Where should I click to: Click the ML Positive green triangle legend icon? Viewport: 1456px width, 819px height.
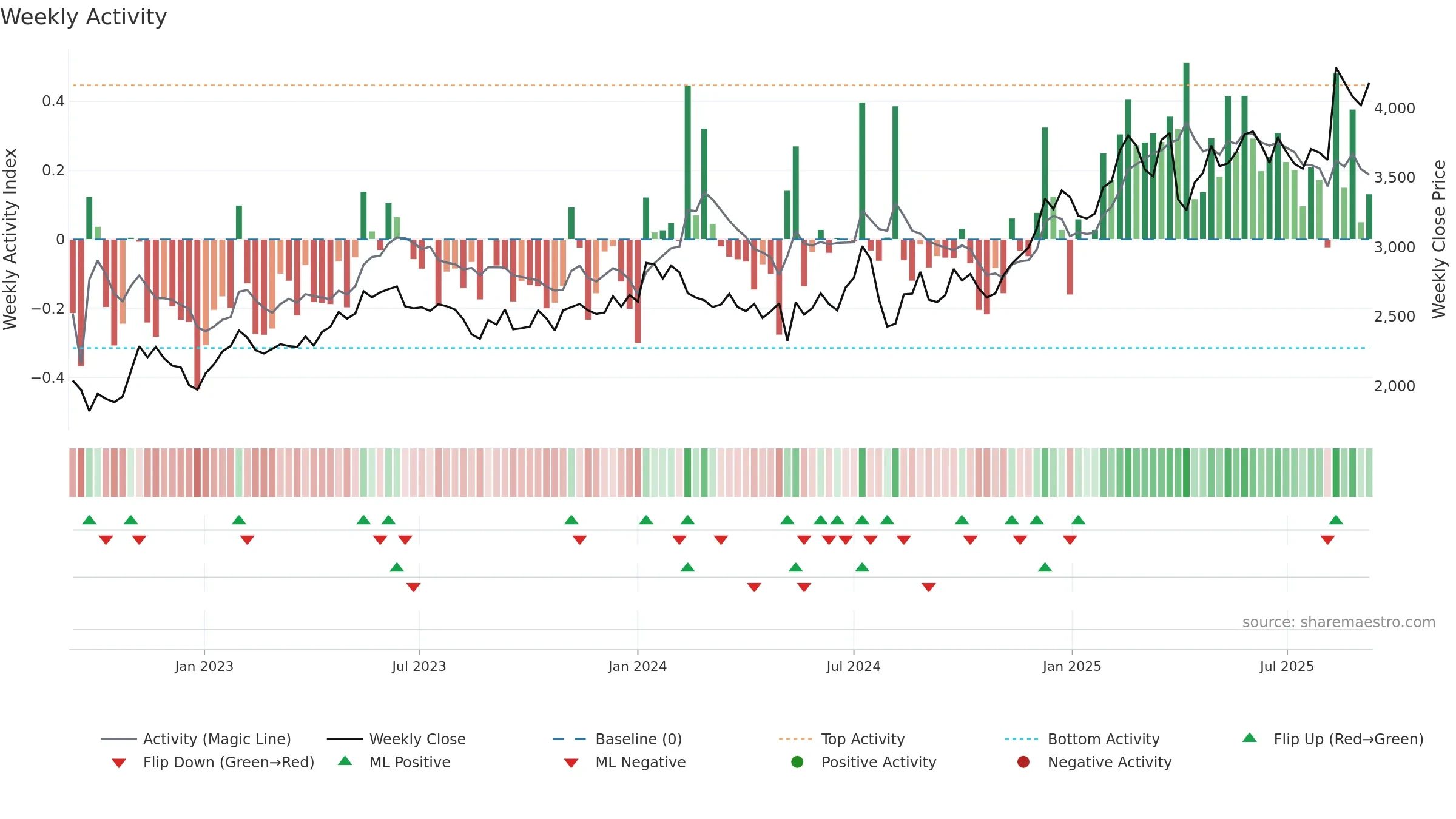coord(345,761)
